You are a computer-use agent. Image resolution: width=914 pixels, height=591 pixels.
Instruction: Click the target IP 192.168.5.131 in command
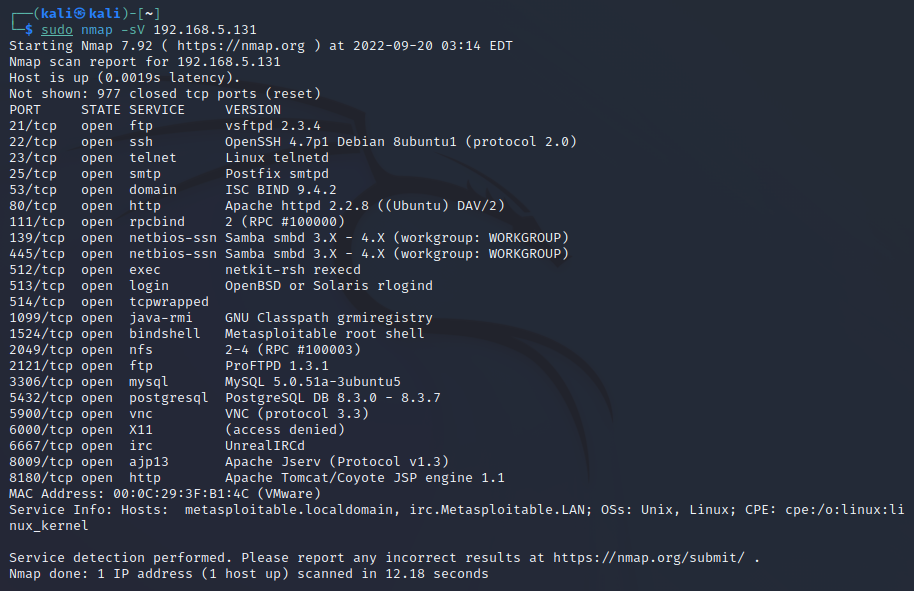point(205,30)
